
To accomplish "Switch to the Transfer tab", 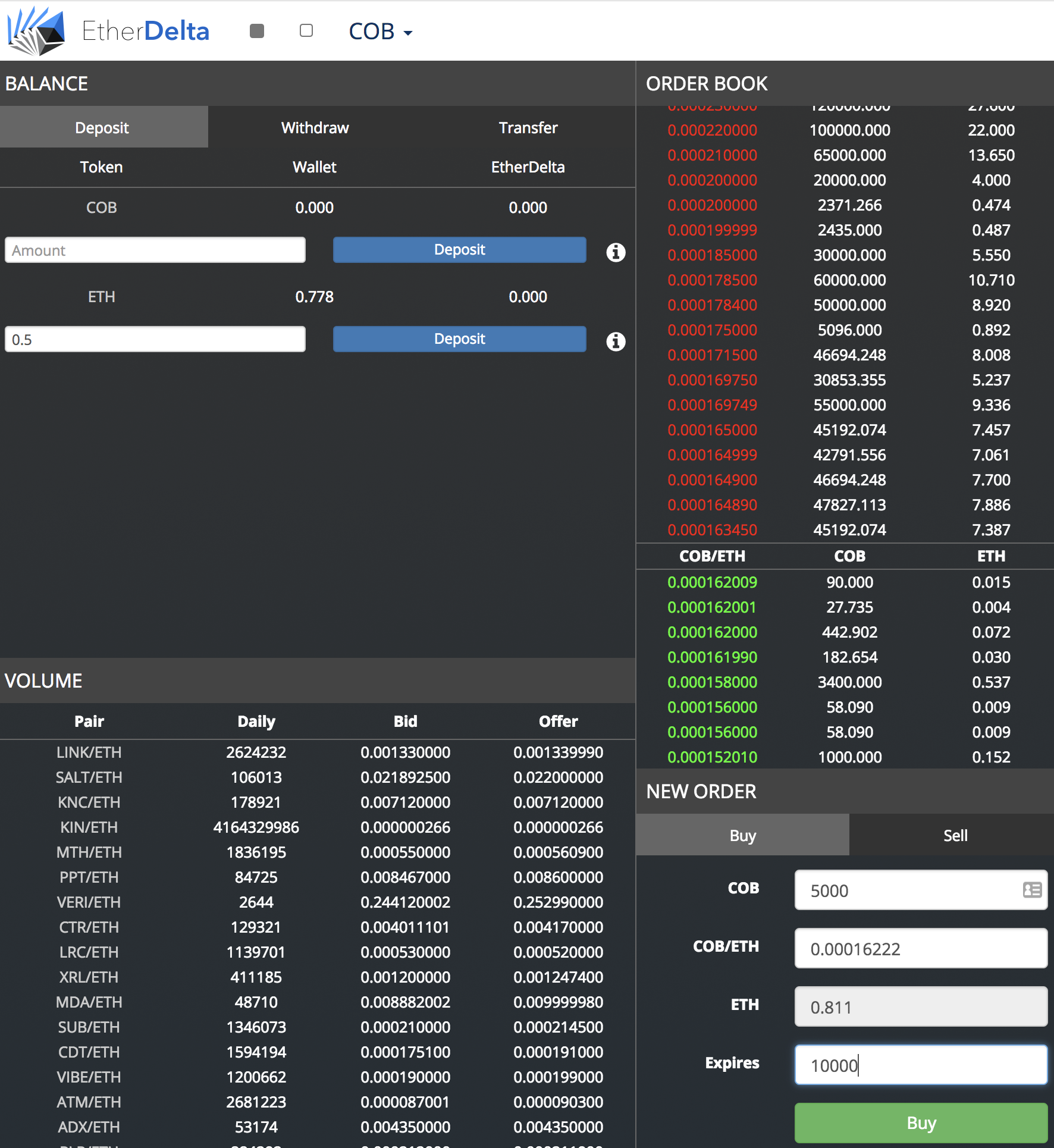I will coord(528,127).
